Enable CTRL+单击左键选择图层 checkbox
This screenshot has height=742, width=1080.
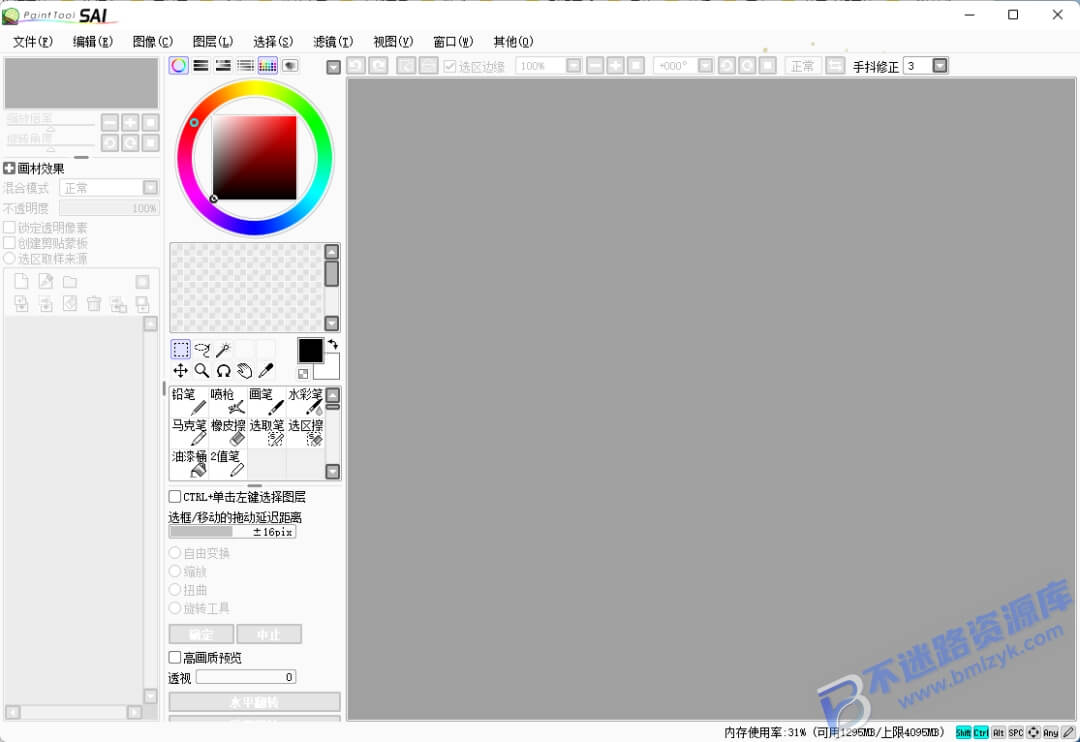pyautogui.click(x=175, y=497)
